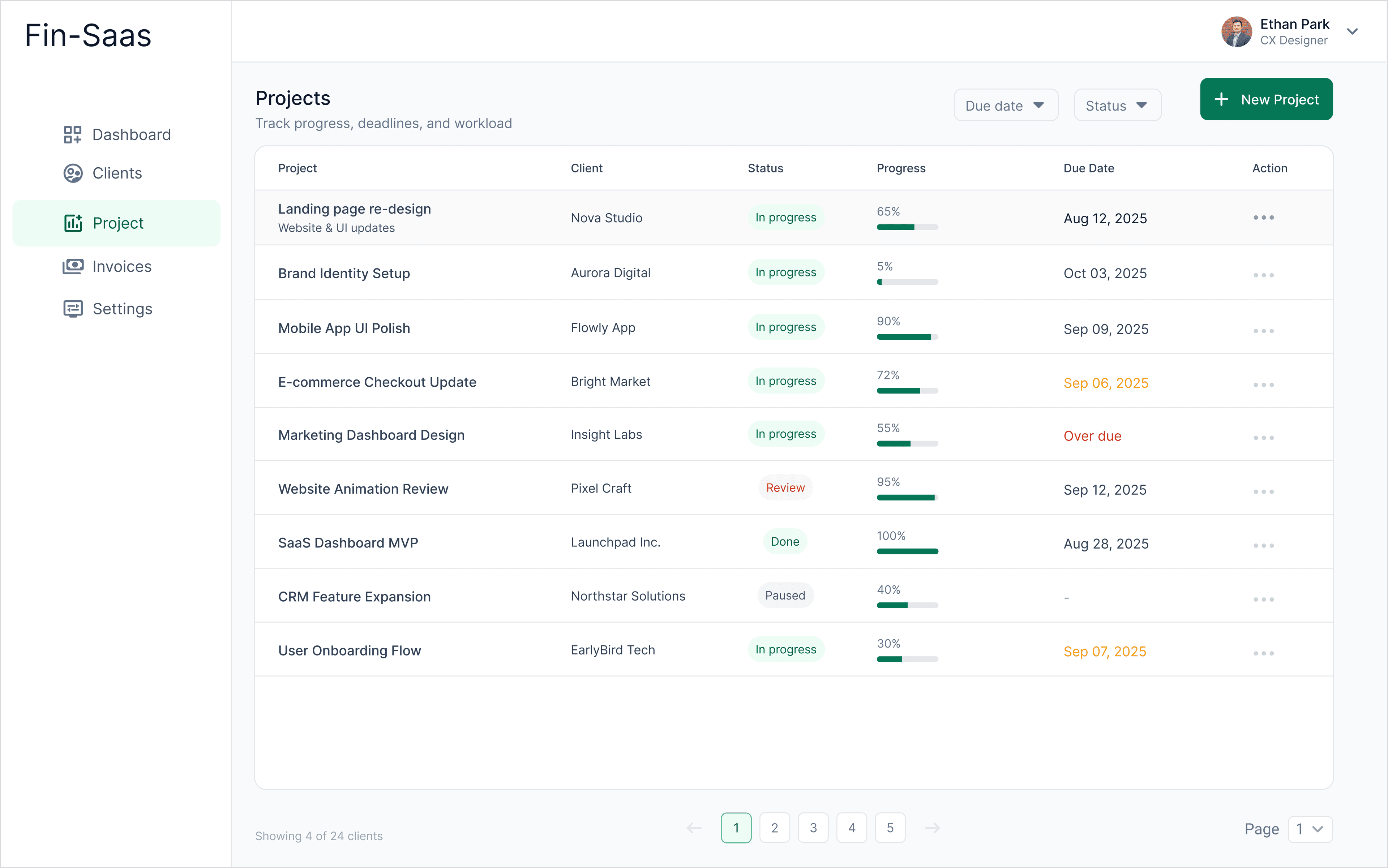This screenshot has height=868, width=1388.
Task: Switch to the Invoices section
Action: click(121, 266)
